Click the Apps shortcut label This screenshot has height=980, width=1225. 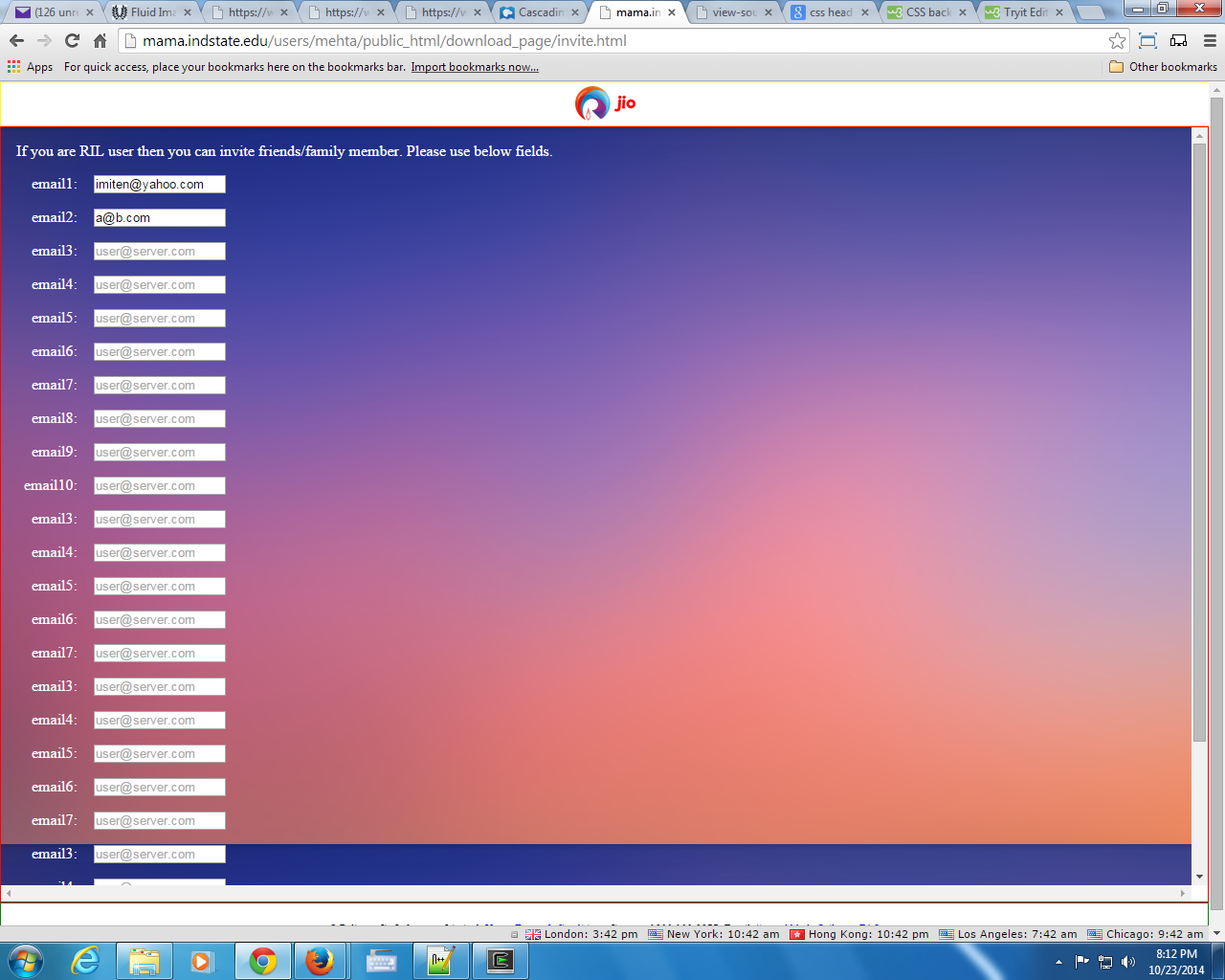[x=39, y=67]
